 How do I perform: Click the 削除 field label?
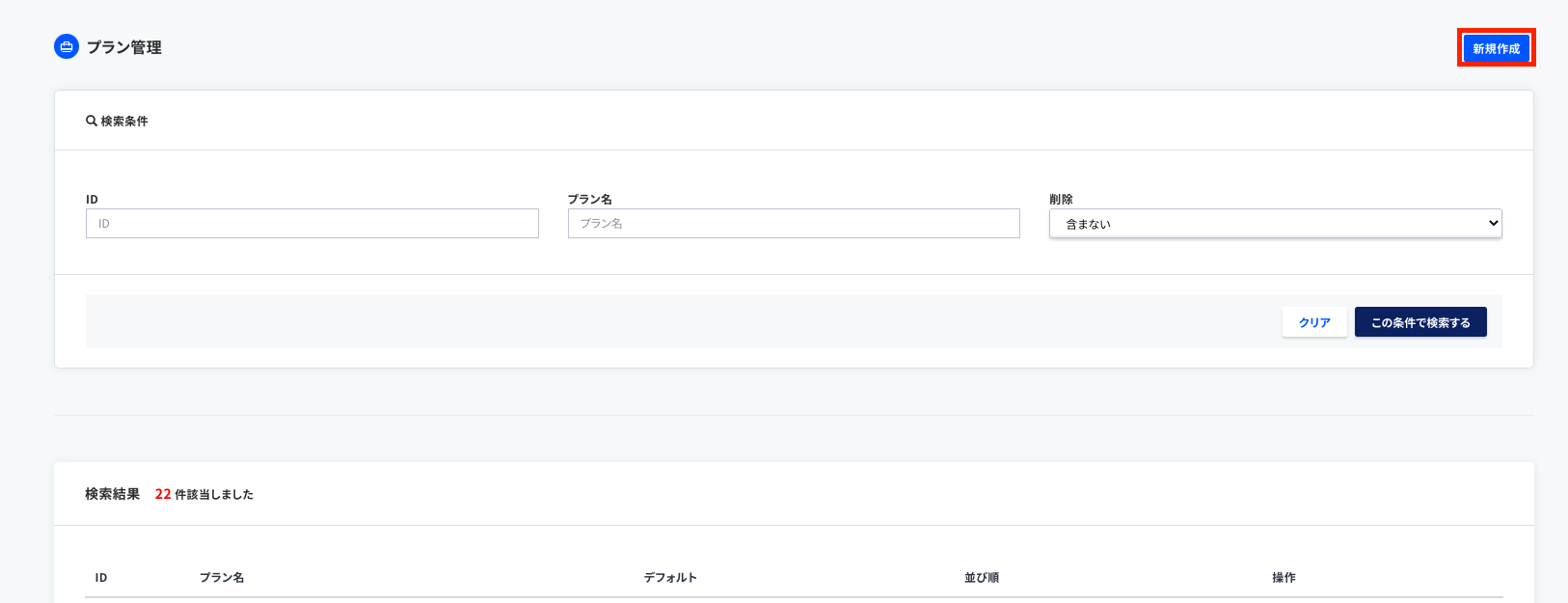[1061, 199]
